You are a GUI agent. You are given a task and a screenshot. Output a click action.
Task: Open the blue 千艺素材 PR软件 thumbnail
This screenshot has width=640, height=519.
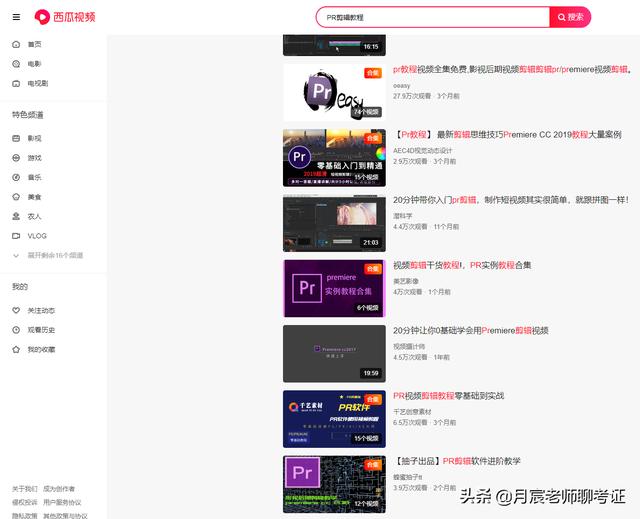[334, 419]
